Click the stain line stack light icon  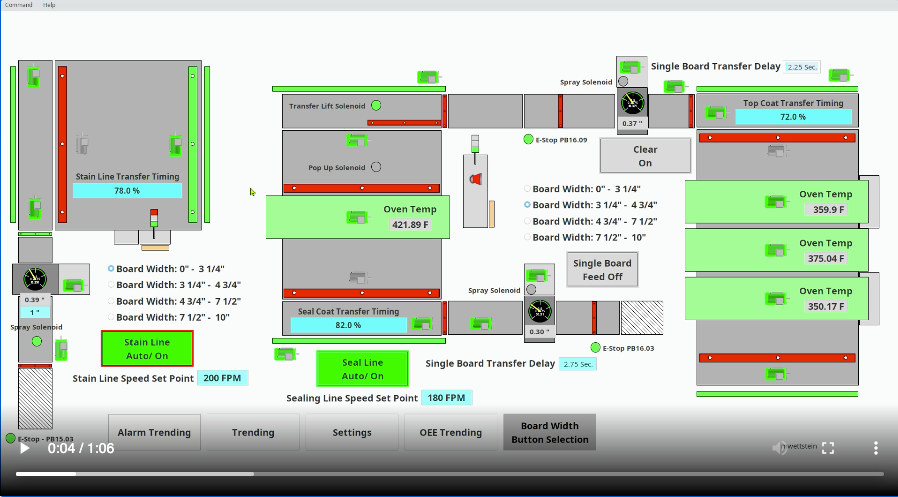153,218
